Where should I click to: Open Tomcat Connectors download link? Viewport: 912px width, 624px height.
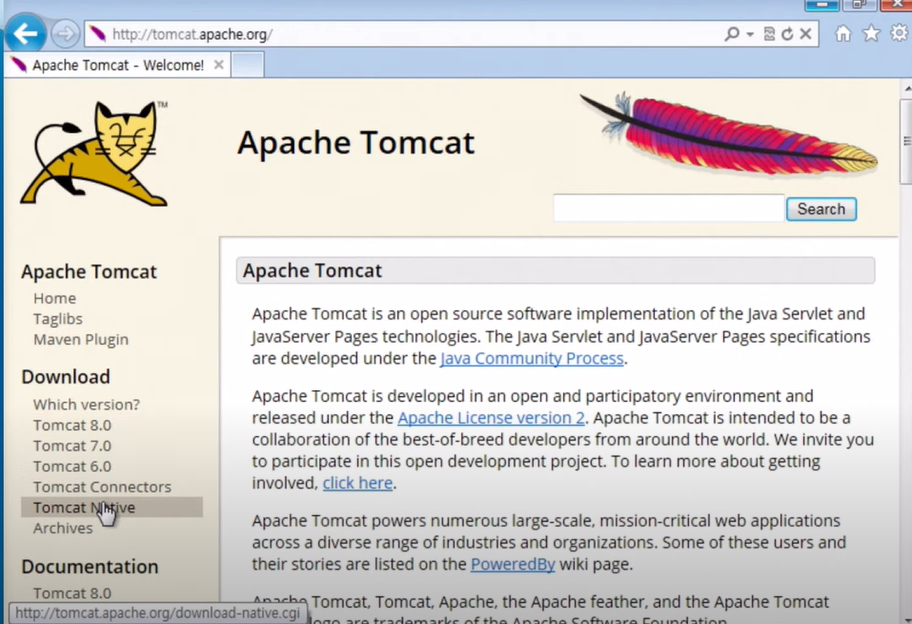pos(102,487)
